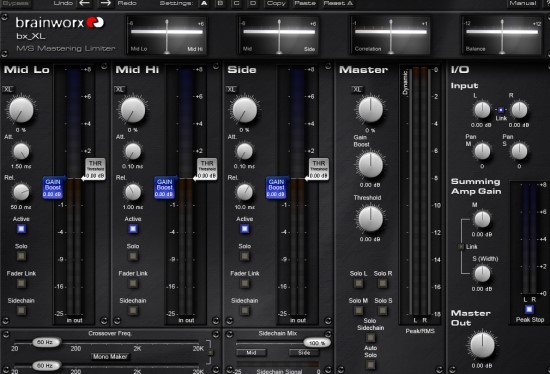Enable the Side band Sidechain switch
Image resolution: width=550 pixels, height=374 pixels.
pos(244,310)
